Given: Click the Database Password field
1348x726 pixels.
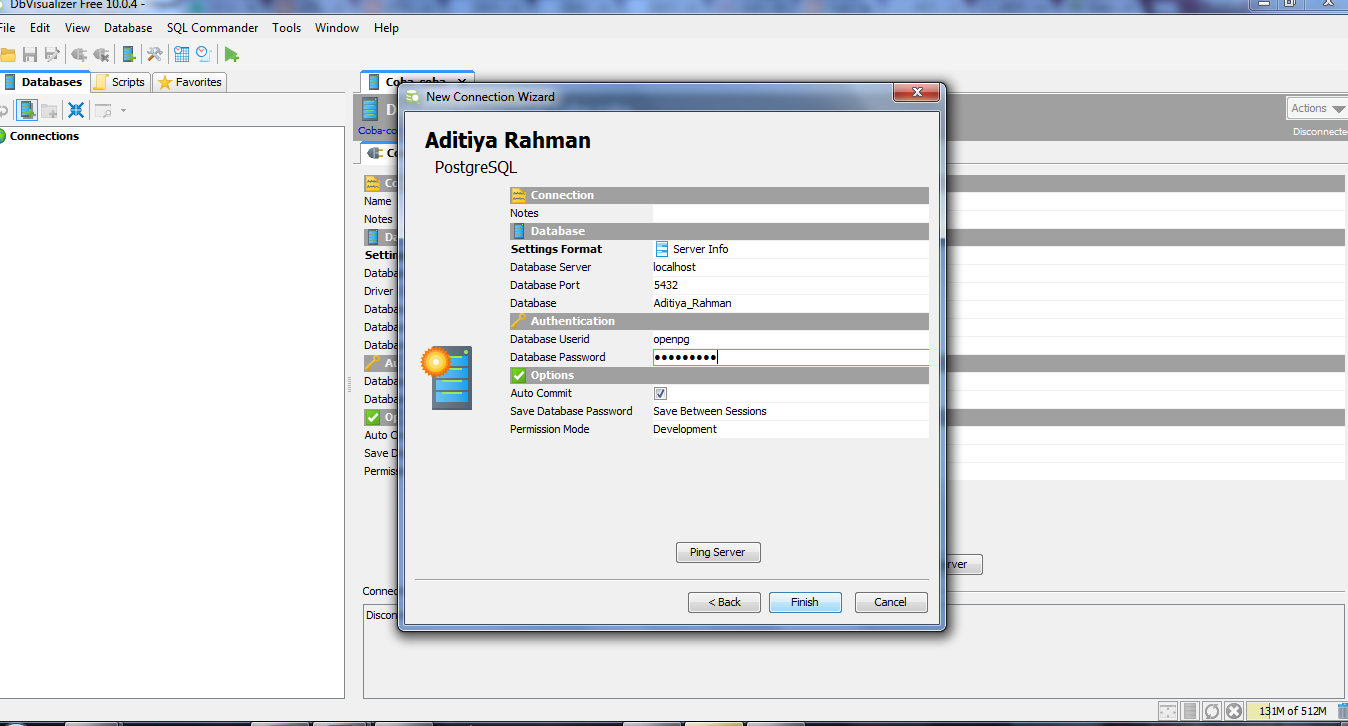Looking at the screenshot, I should [790, 357].
